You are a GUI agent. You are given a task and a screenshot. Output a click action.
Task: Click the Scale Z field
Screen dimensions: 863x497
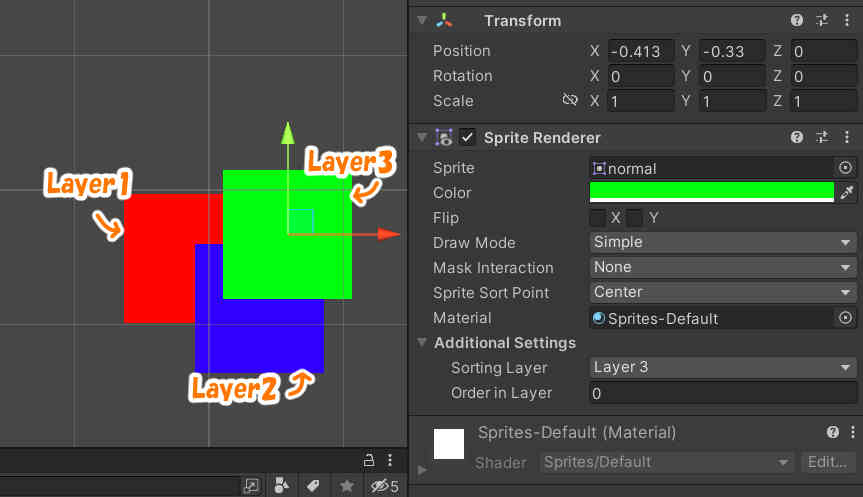(823, 101)
